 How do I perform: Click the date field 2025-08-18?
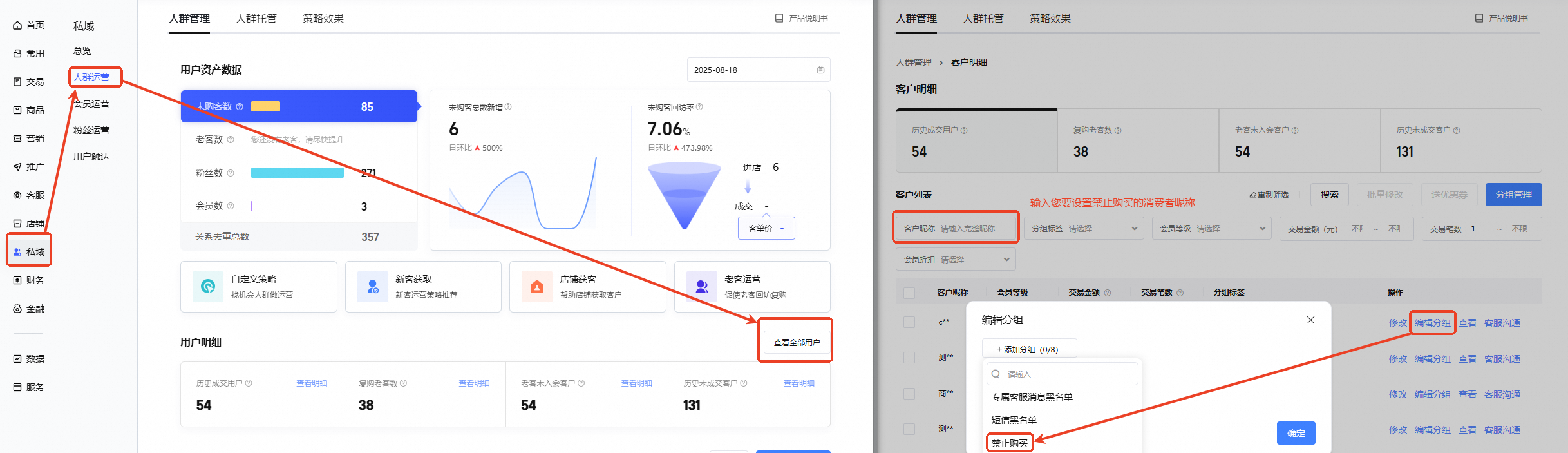click(759, 70)
